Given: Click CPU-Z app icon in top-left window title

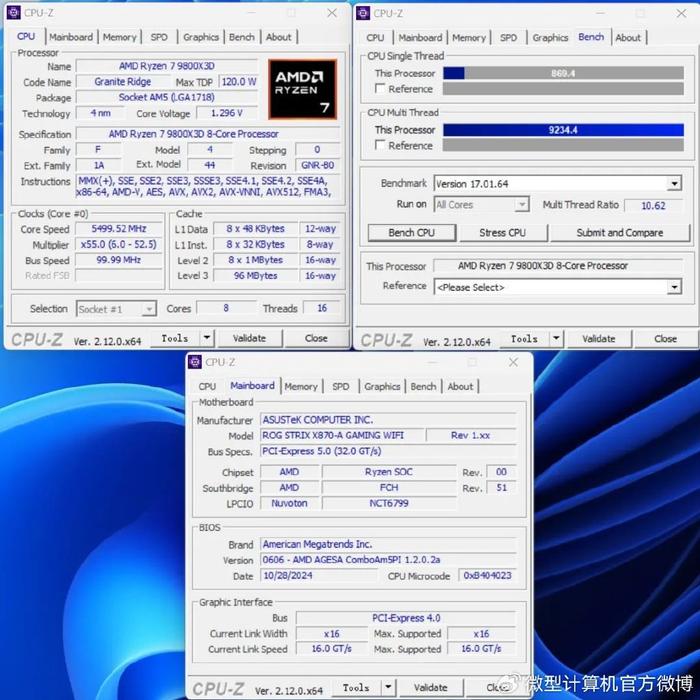Looking at the screenshot, I should (x=14, y=12).
